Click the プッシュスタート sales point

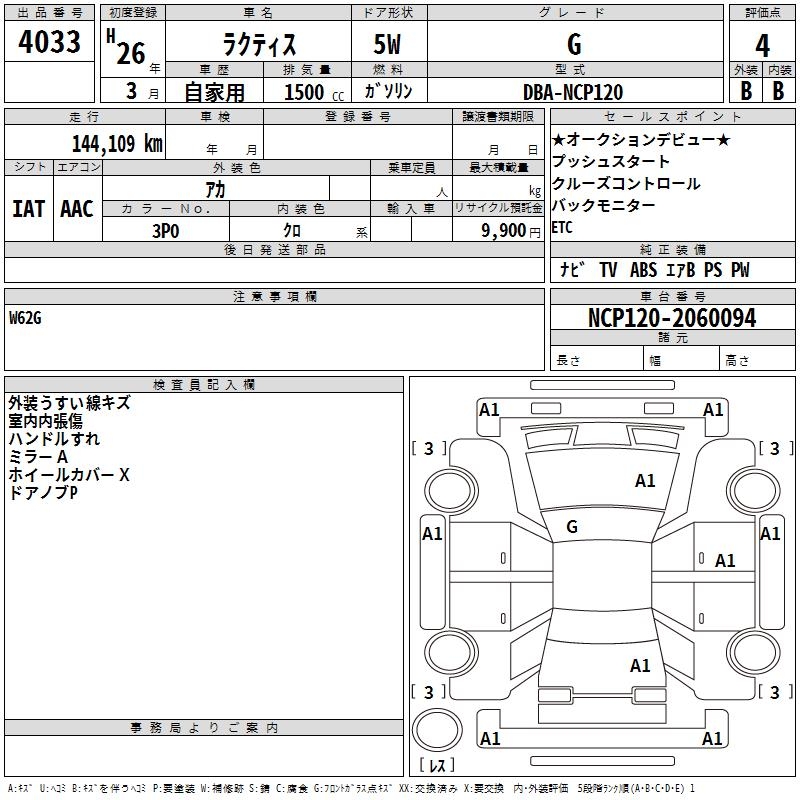coord(610,162)
